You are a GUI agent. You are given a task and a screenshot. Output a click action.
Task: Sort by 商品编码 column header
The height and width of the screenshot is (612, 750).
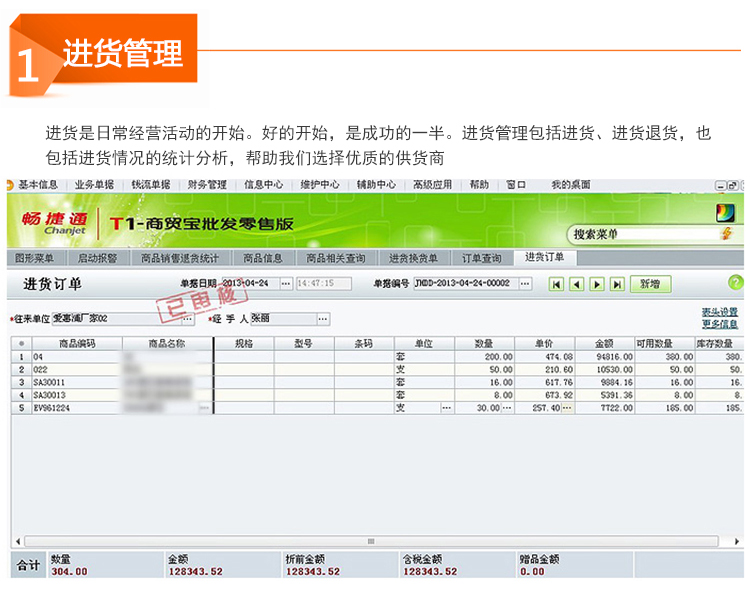click(77, 344)
